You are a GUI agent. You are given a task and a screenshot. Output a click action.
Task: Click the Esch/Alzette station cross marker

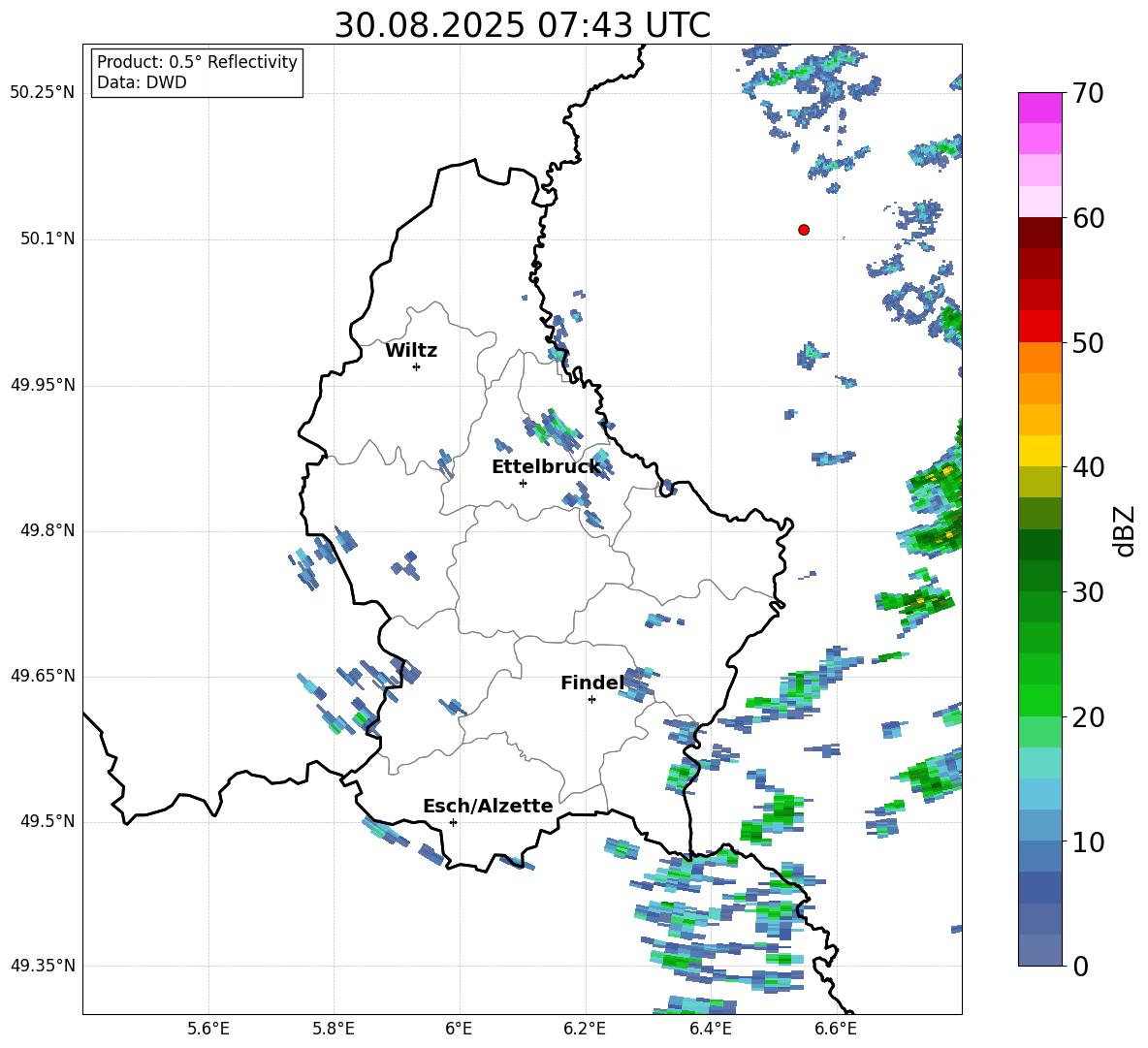point(453,822)
